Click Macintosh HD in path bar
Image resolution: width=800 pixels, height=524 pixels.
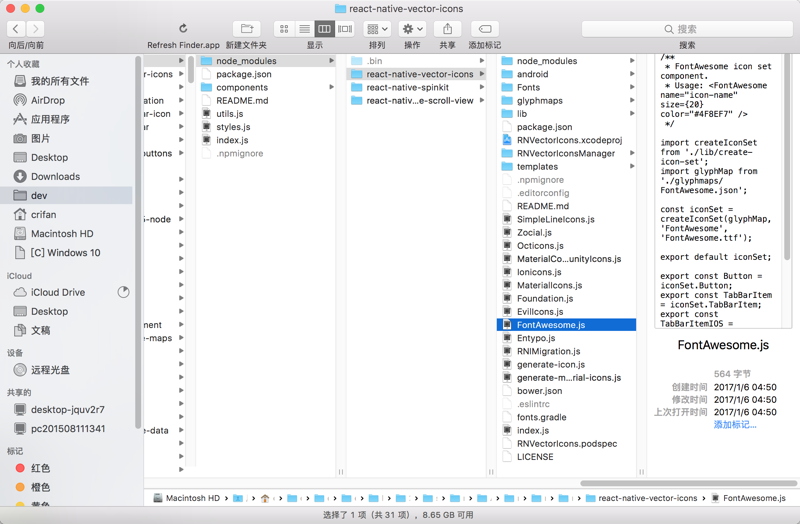point(187,498)
